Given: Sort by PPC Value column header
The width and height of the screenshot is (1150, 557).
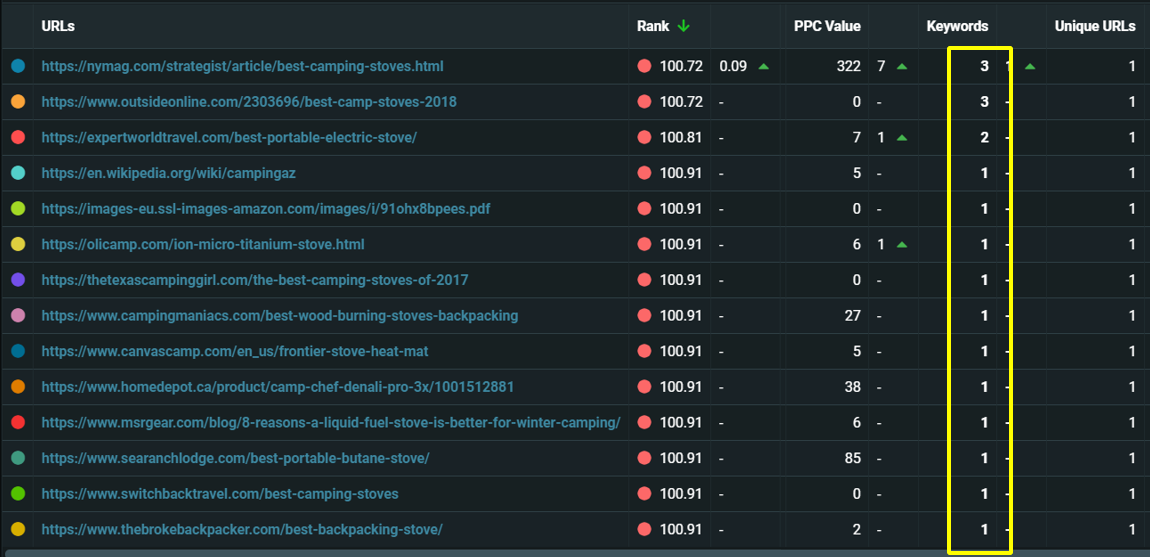Looking at the screenshot, I should [827, 26].
